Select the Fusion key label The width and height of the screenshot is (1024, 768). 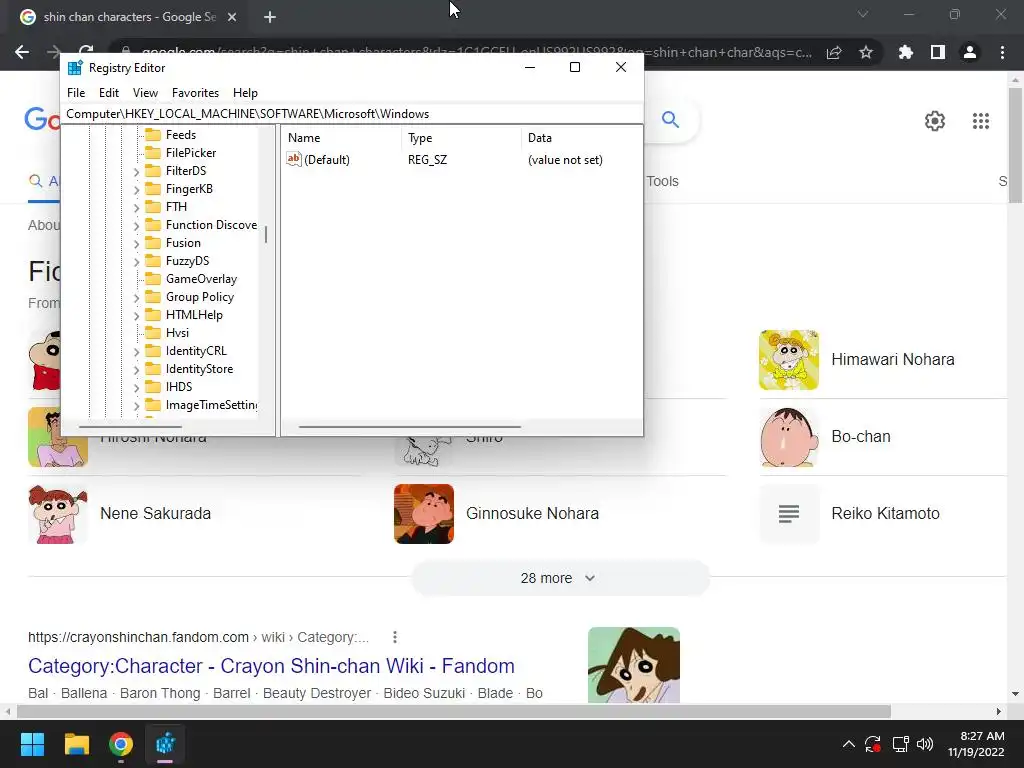click(183, 243)
